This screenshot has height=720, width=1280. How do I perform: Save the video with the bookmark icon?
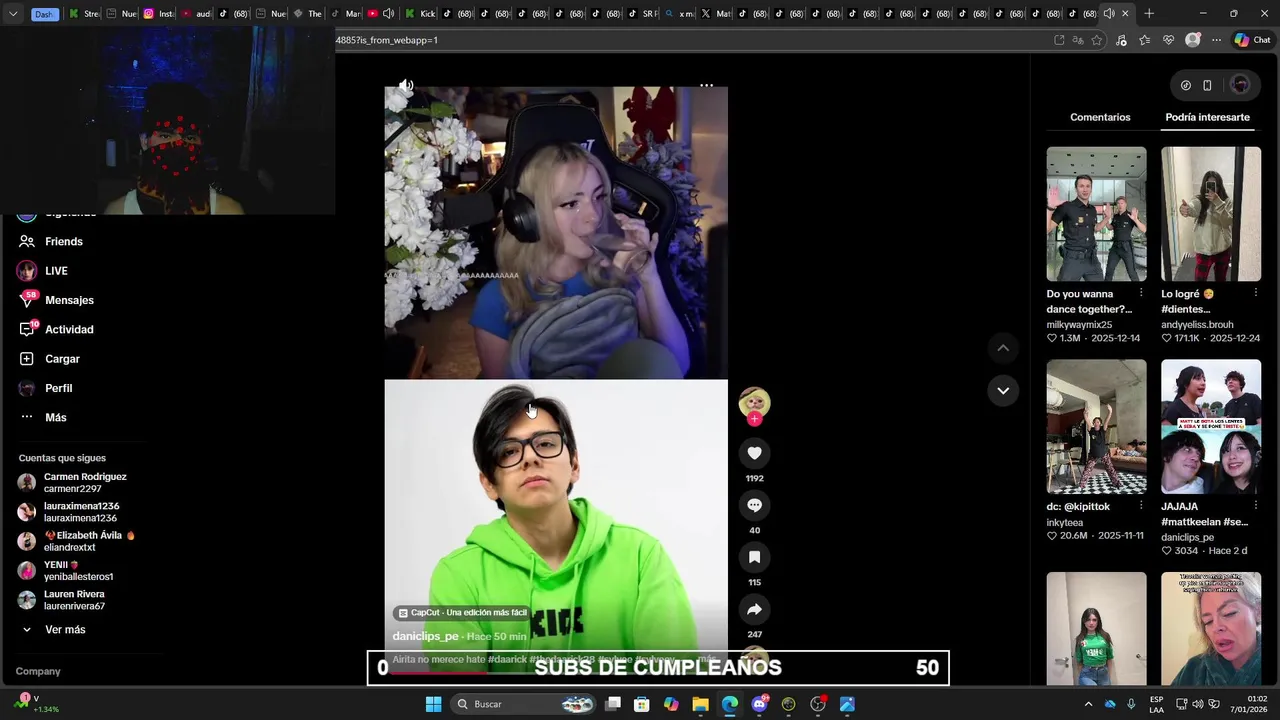tap(754, 557)
